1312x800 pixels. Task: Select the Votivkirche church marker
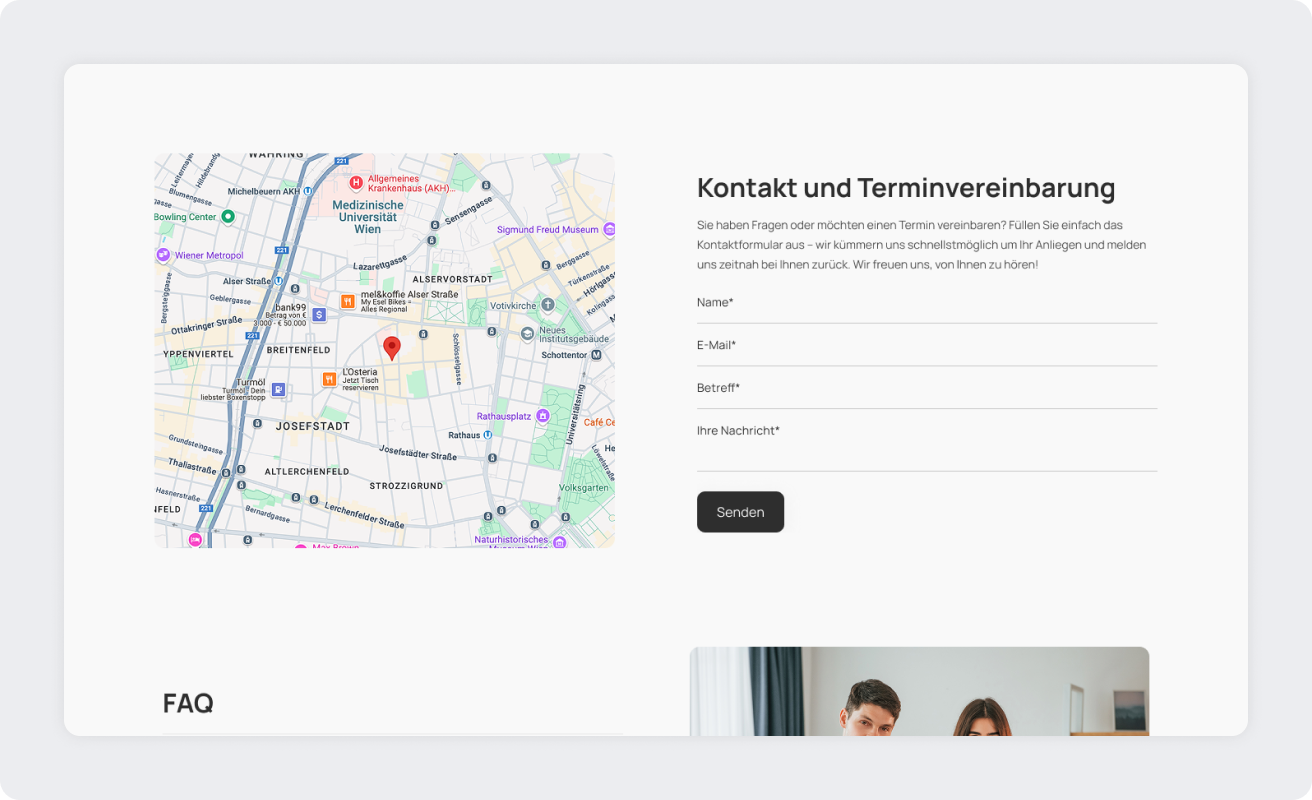coord(547,305)
